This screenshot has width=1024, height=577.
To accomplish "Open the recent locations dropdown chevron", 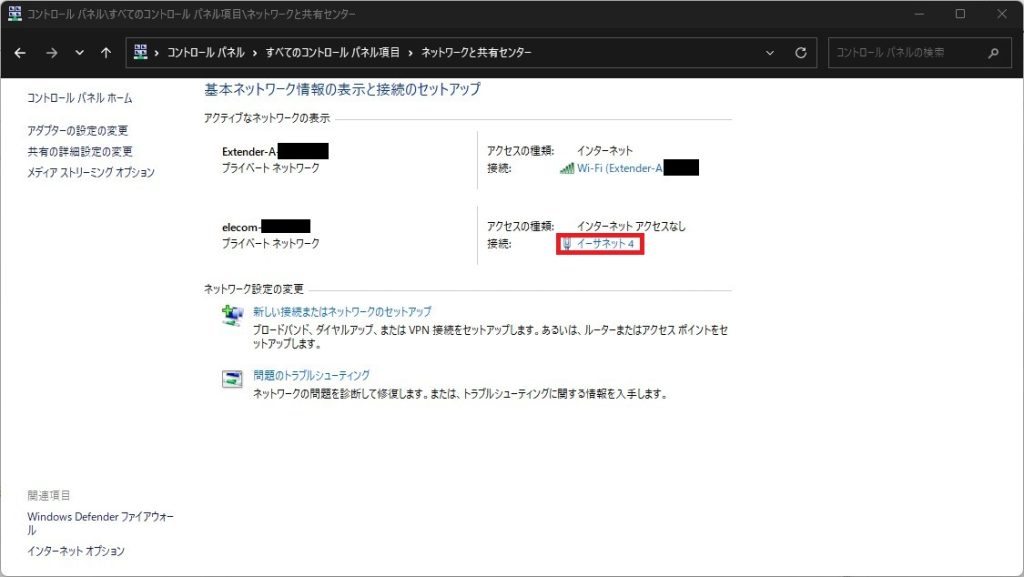I will click(80, 53).
